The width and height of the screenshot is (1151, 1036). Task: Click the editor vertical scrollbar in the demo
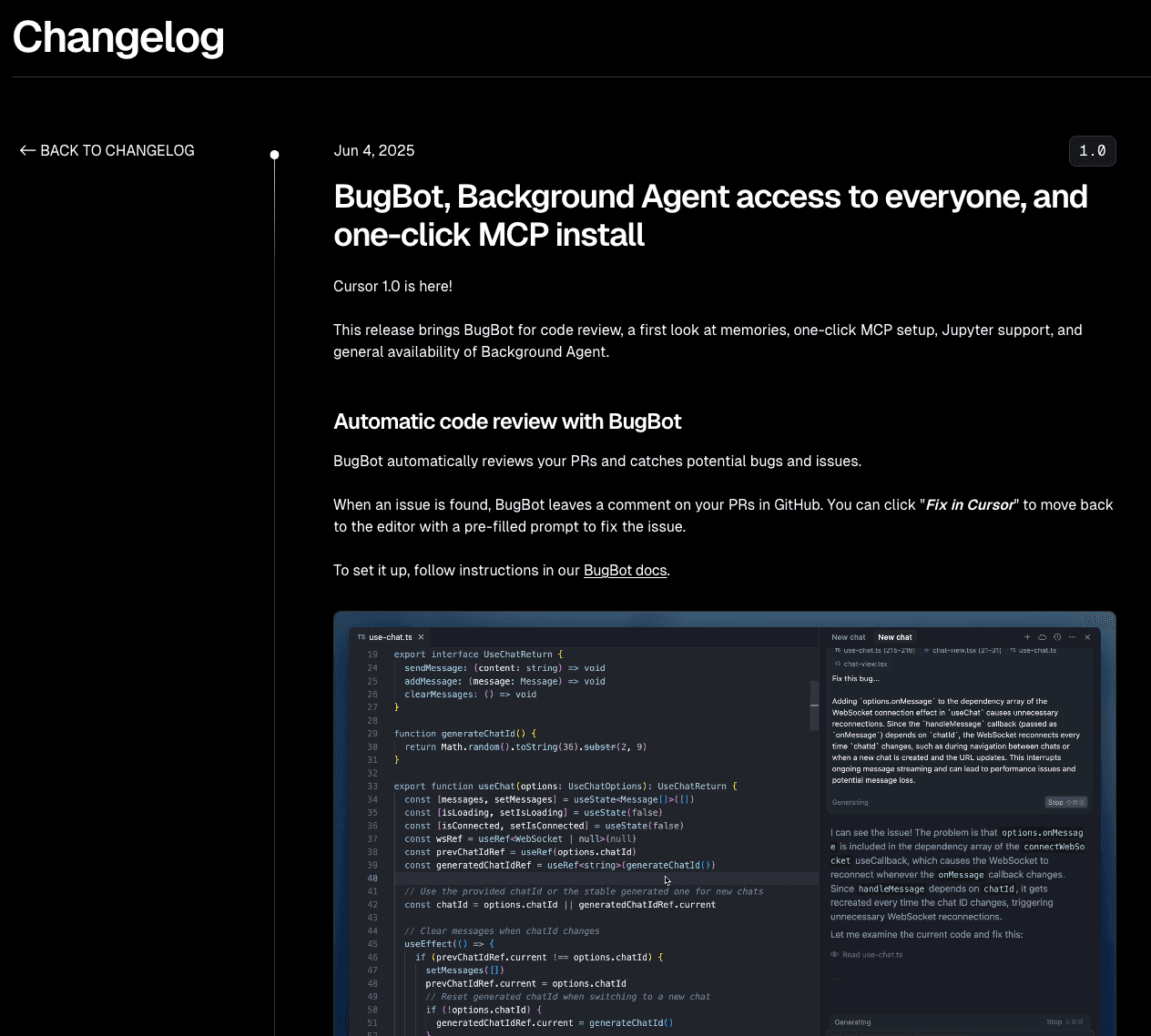coord(814,705)
